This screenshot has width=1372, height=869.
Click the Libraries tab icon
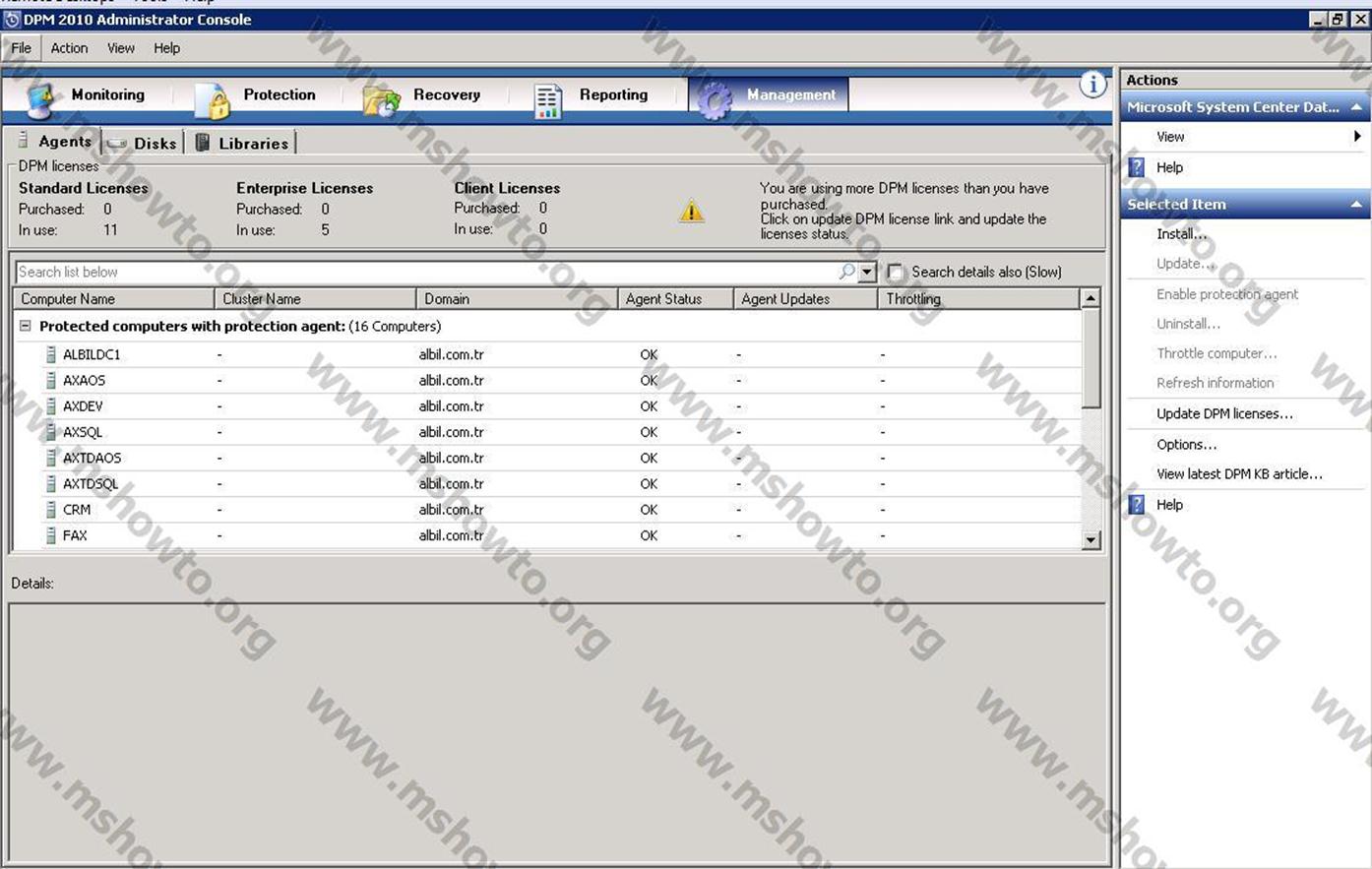(x=203, y=143)
